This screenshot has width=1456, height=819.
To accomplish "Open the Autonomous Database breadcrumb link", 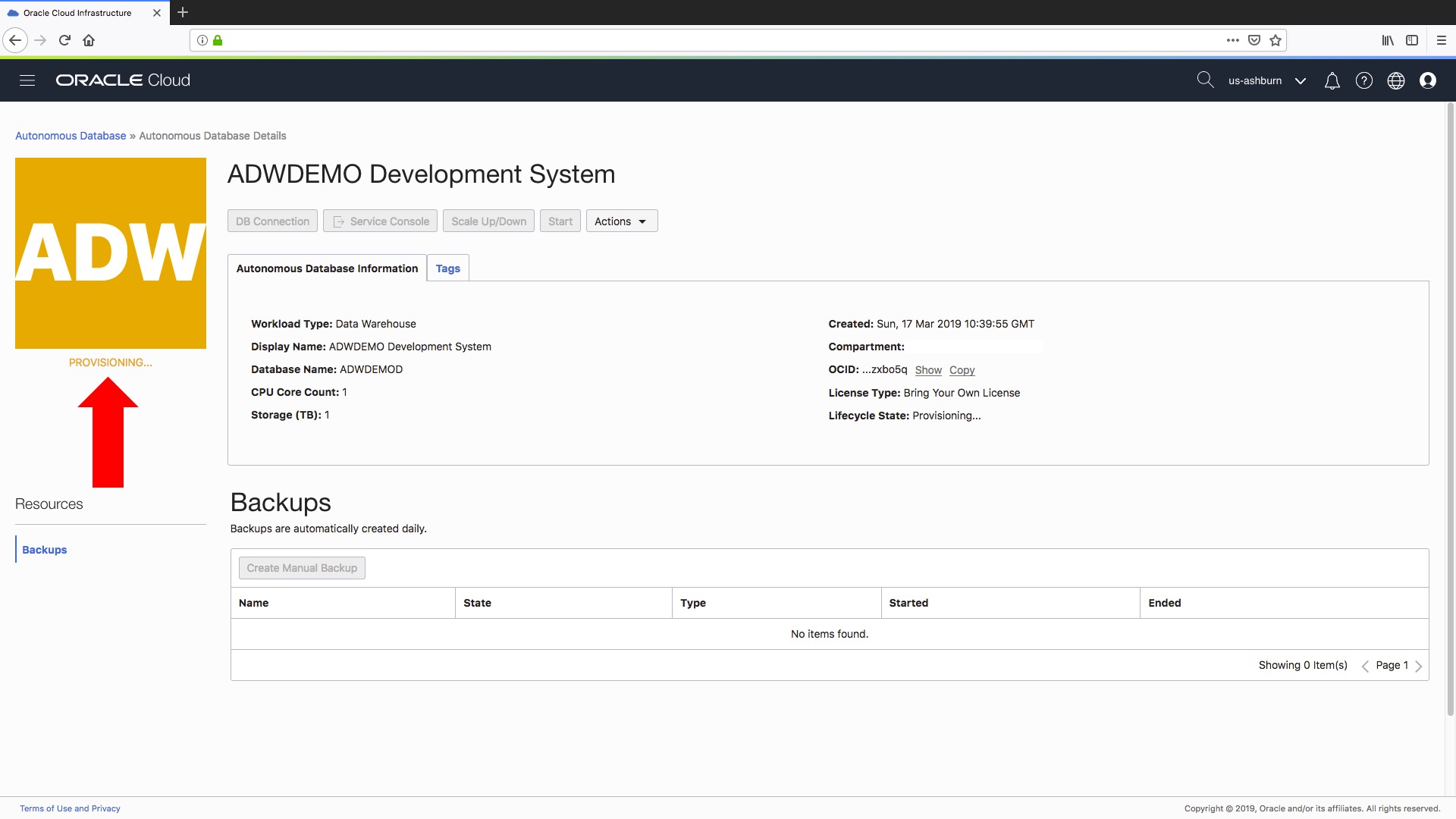I will [70, 136].
